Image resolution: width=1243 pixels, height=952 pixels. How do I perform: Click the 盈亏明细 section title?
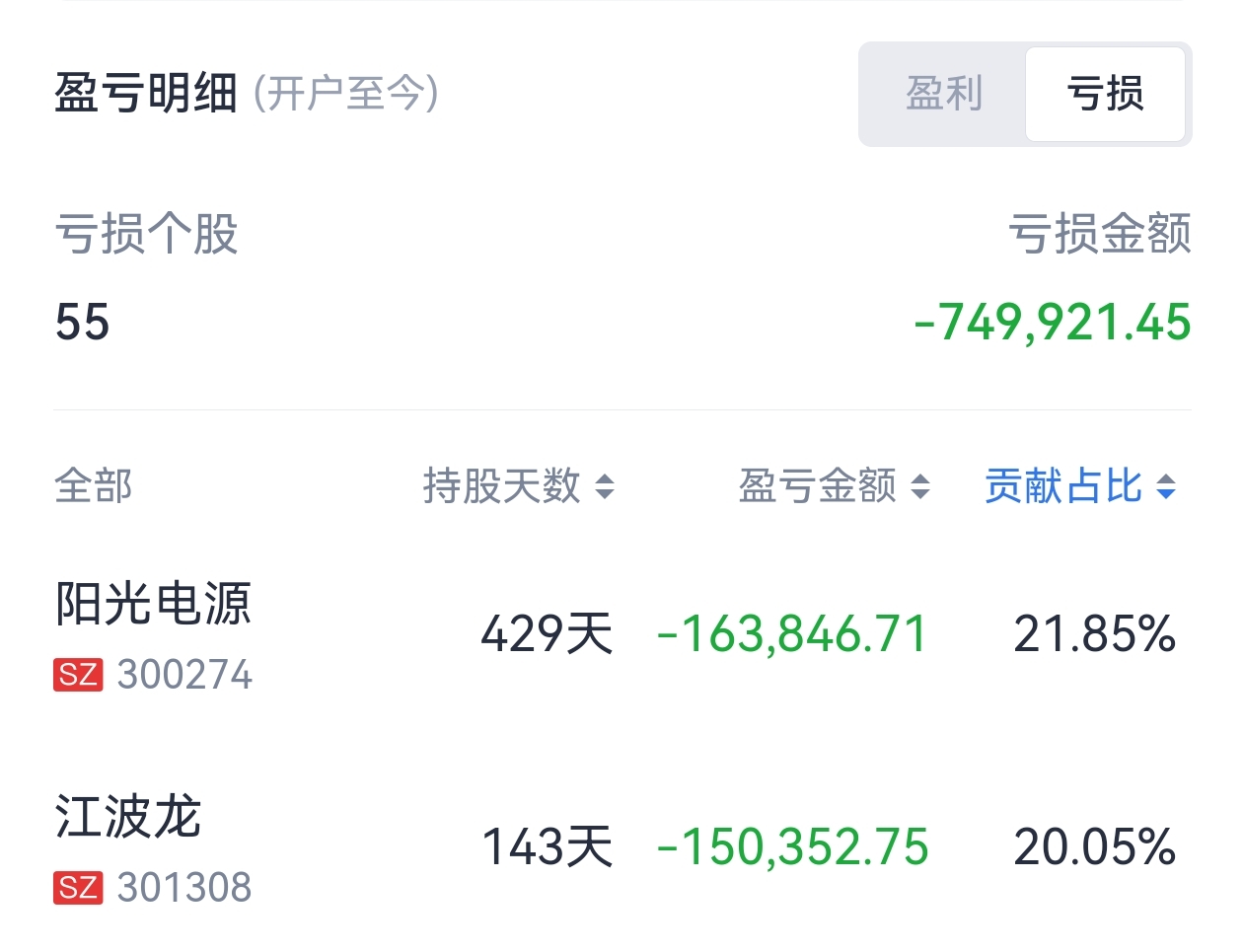click(146, 95)
